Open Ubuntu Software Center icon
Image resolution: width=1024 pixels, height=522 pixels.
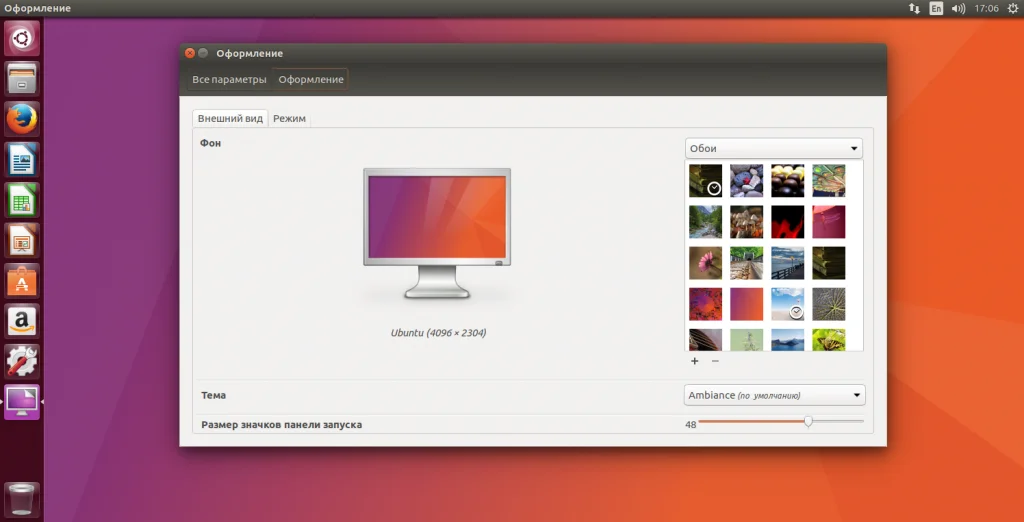coord(22,282)
